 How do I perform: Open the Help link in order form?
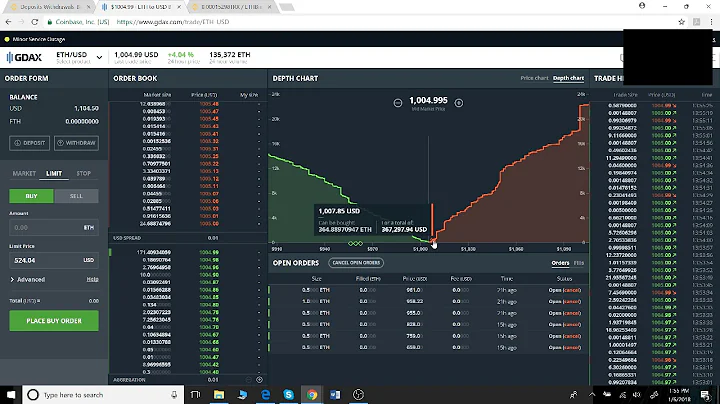point(92,279)
